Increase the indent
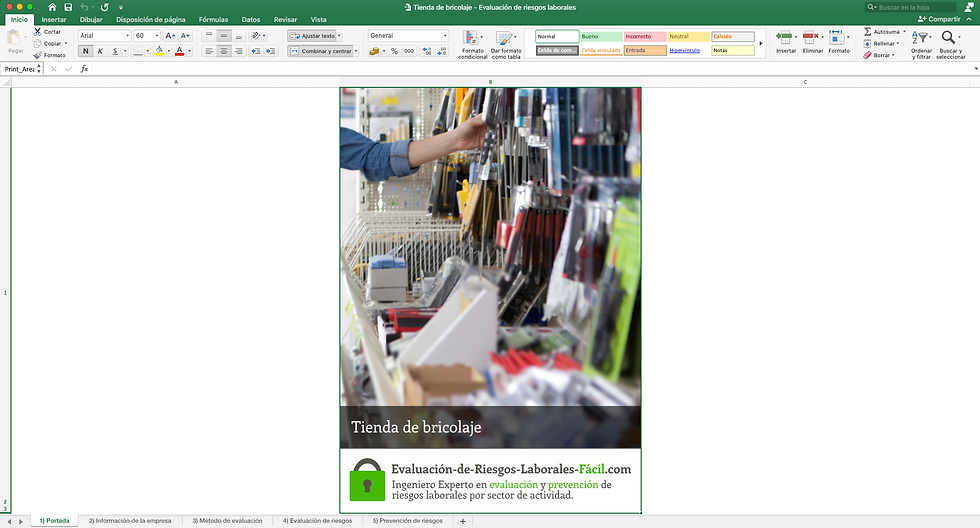980x528 pixels. 271,51
